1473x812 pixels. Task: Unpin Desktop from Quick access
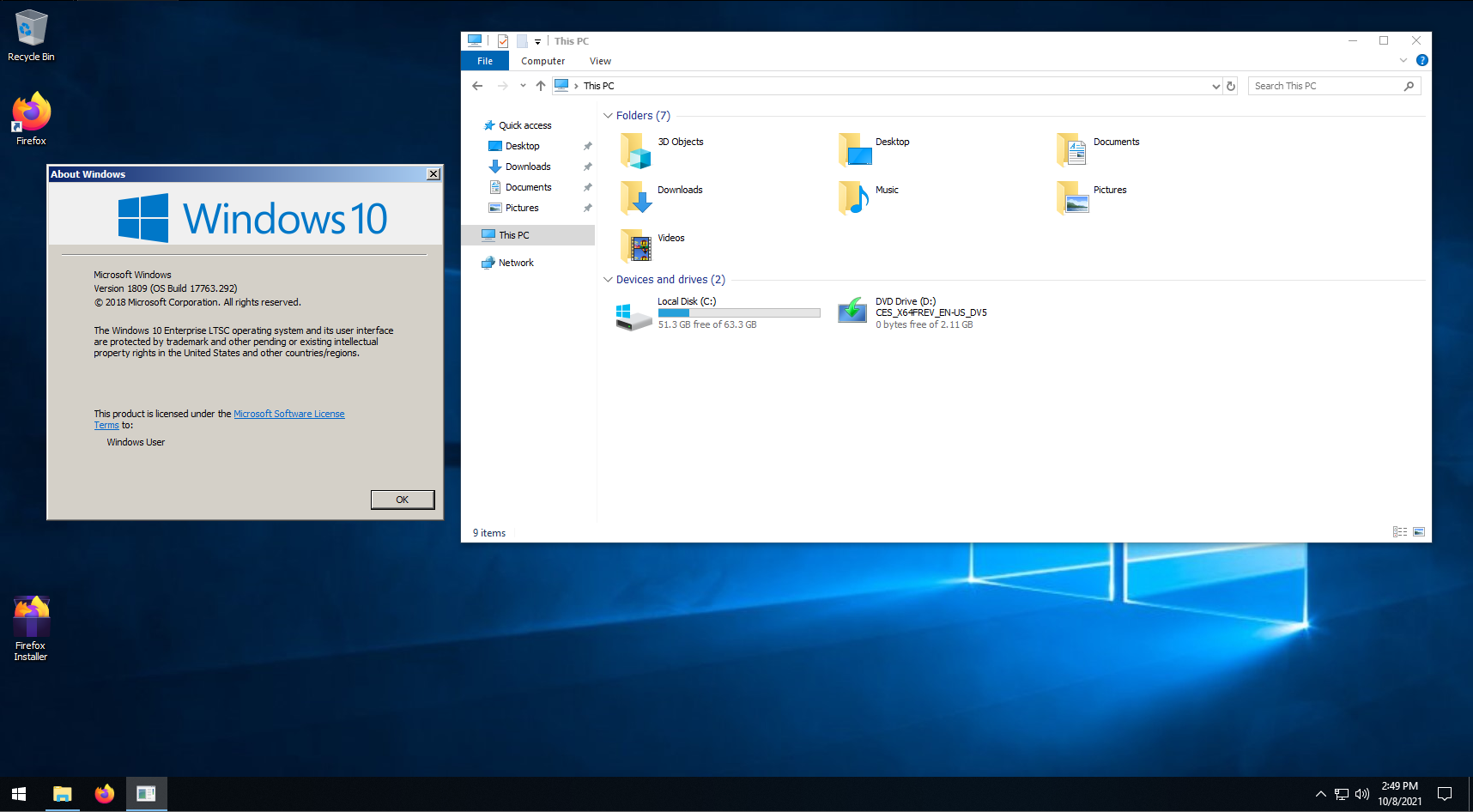(x=588, y=146)
